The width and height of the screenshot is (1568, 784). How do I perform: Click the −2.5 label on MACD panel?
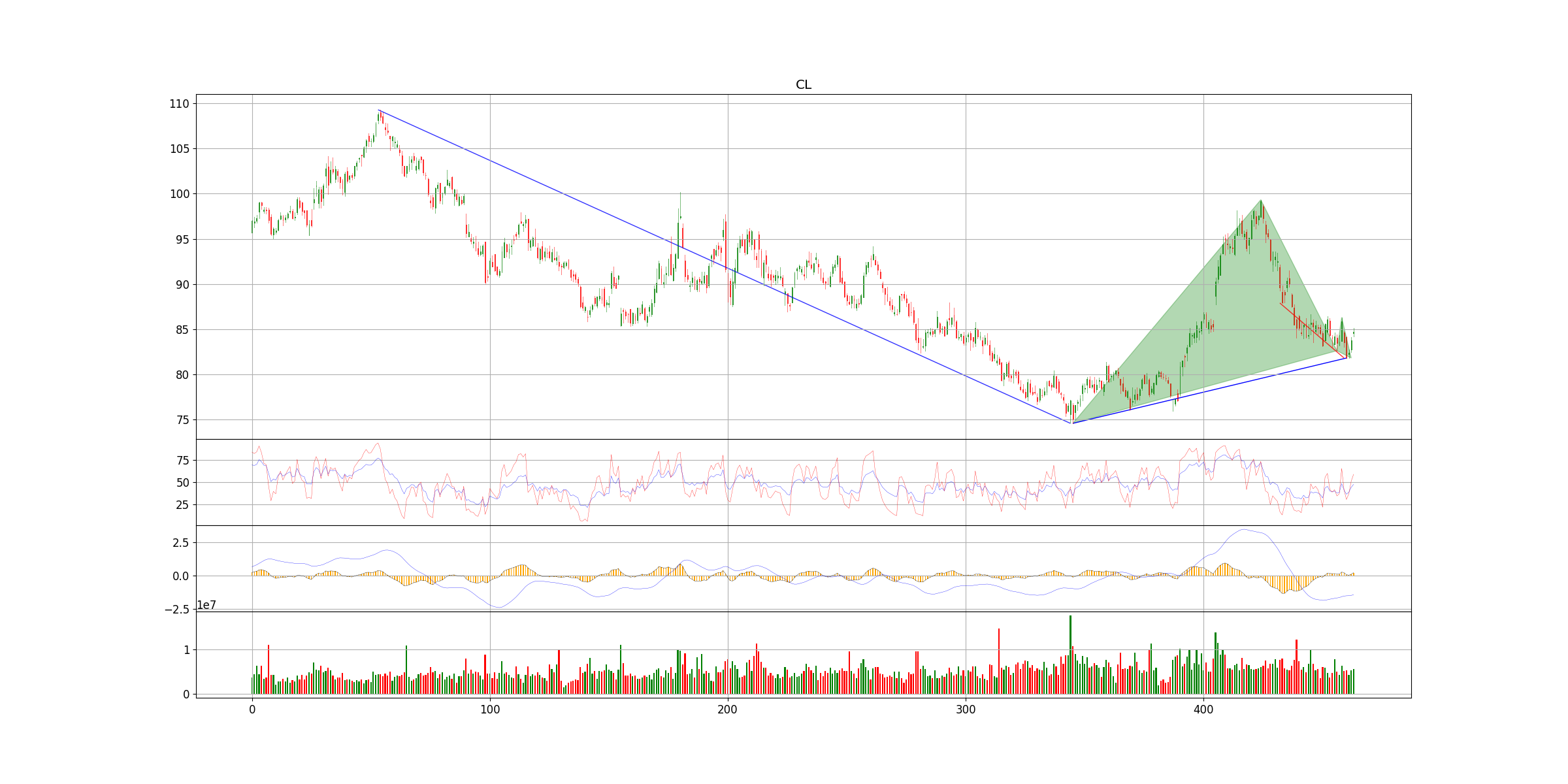[x=176, y=610]
